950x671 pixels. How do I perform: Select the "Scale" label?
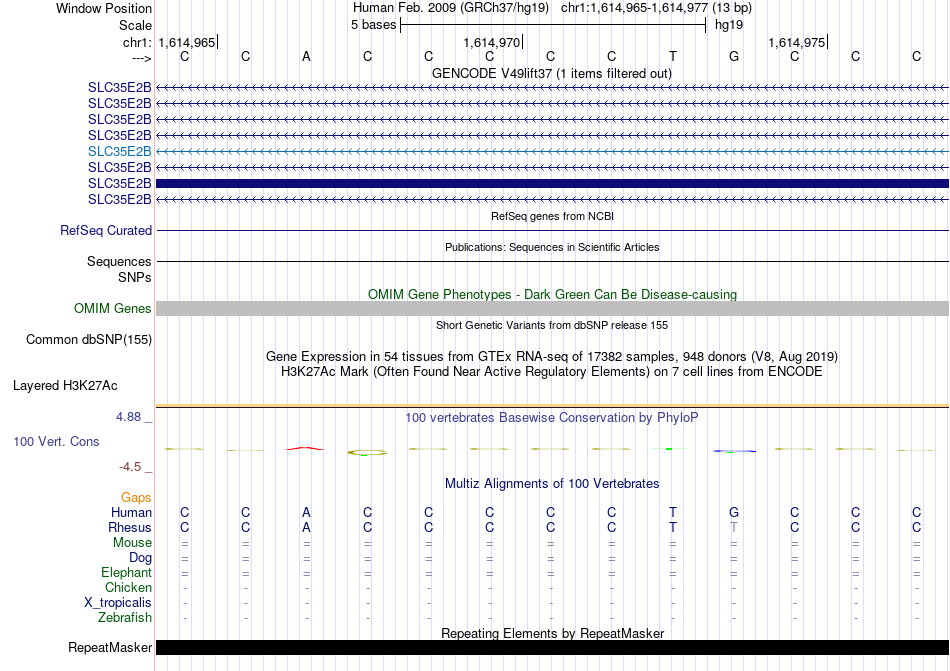(135, 25)
